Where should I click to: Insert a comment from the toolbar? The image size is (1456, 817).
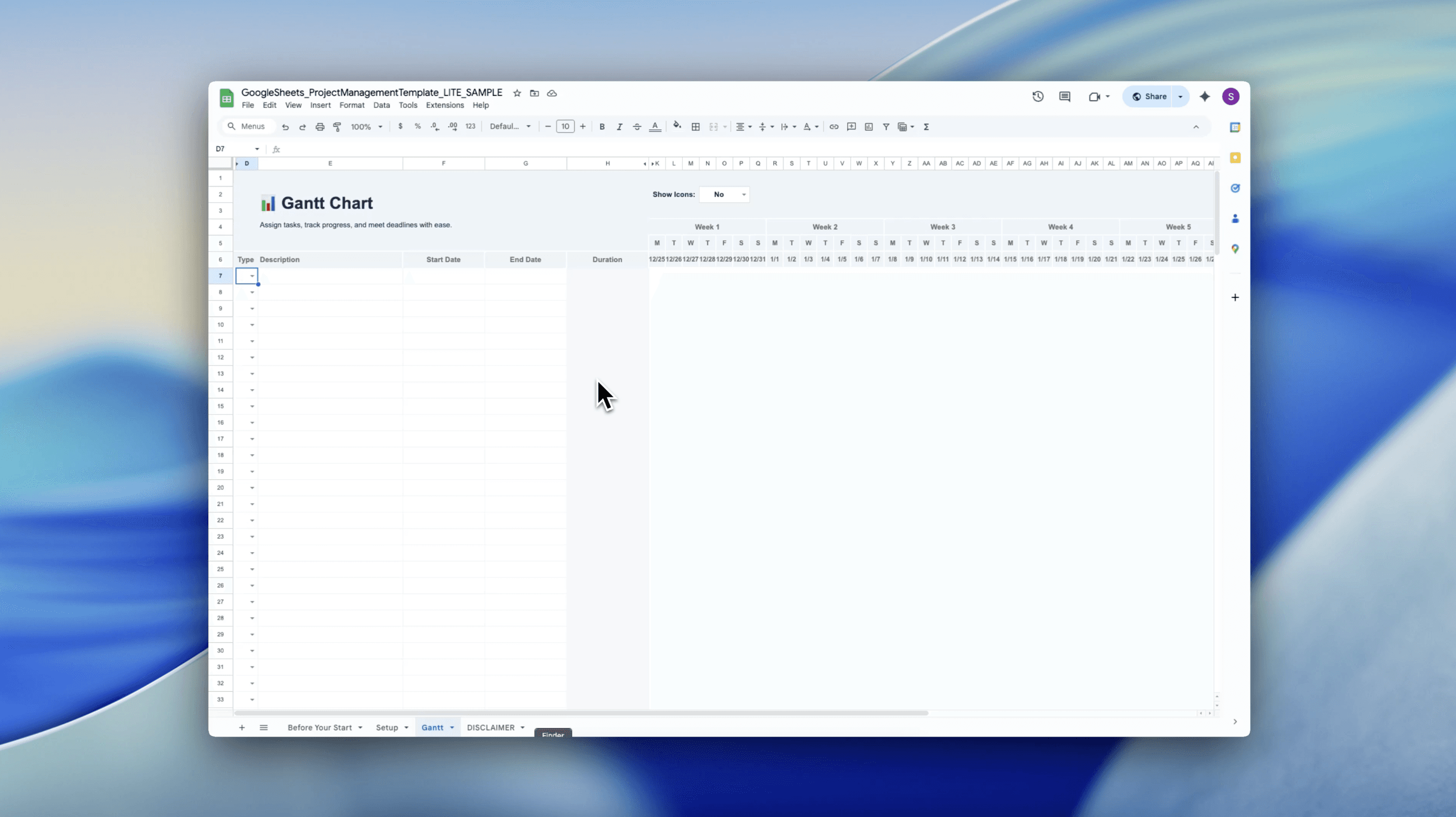tap(852, 127)
